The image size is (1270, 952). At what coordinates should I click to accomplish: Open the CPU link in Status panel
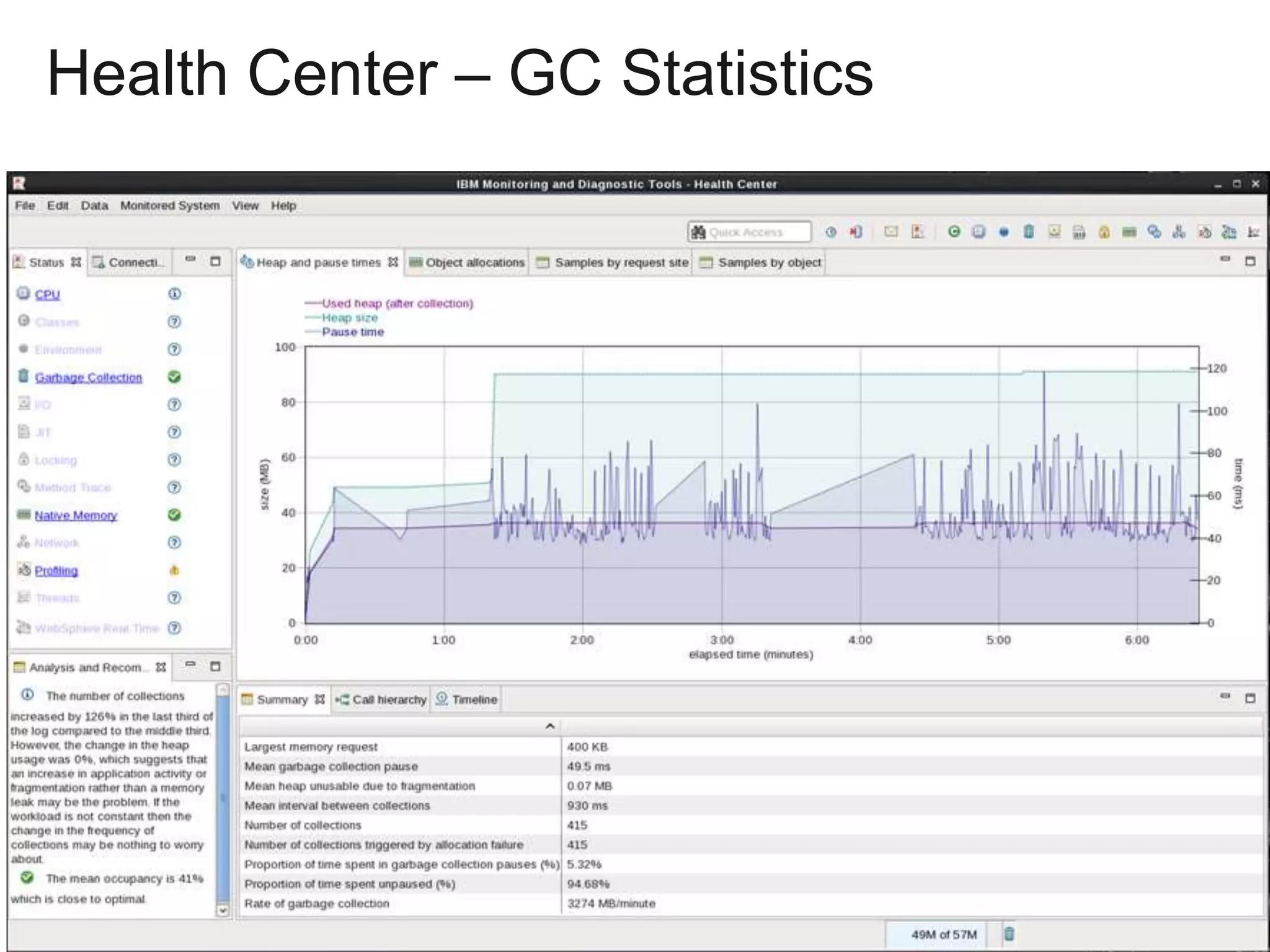point(47,294)
